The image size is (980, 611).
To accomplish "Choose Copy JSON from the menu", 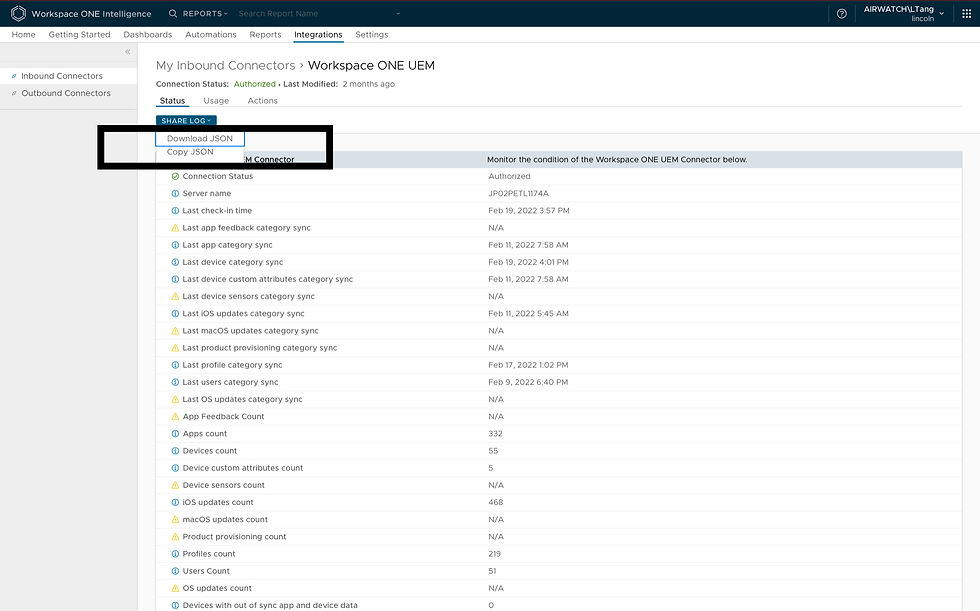I will (190, 152).
